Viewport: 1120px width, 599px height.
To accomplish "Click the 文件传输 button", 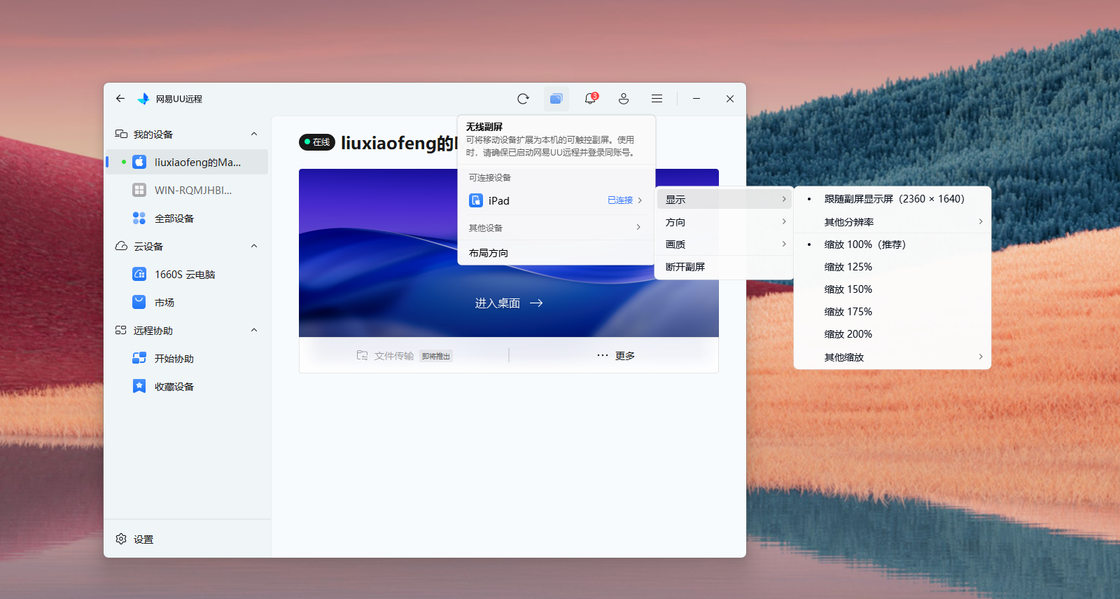I will (404, 356).
